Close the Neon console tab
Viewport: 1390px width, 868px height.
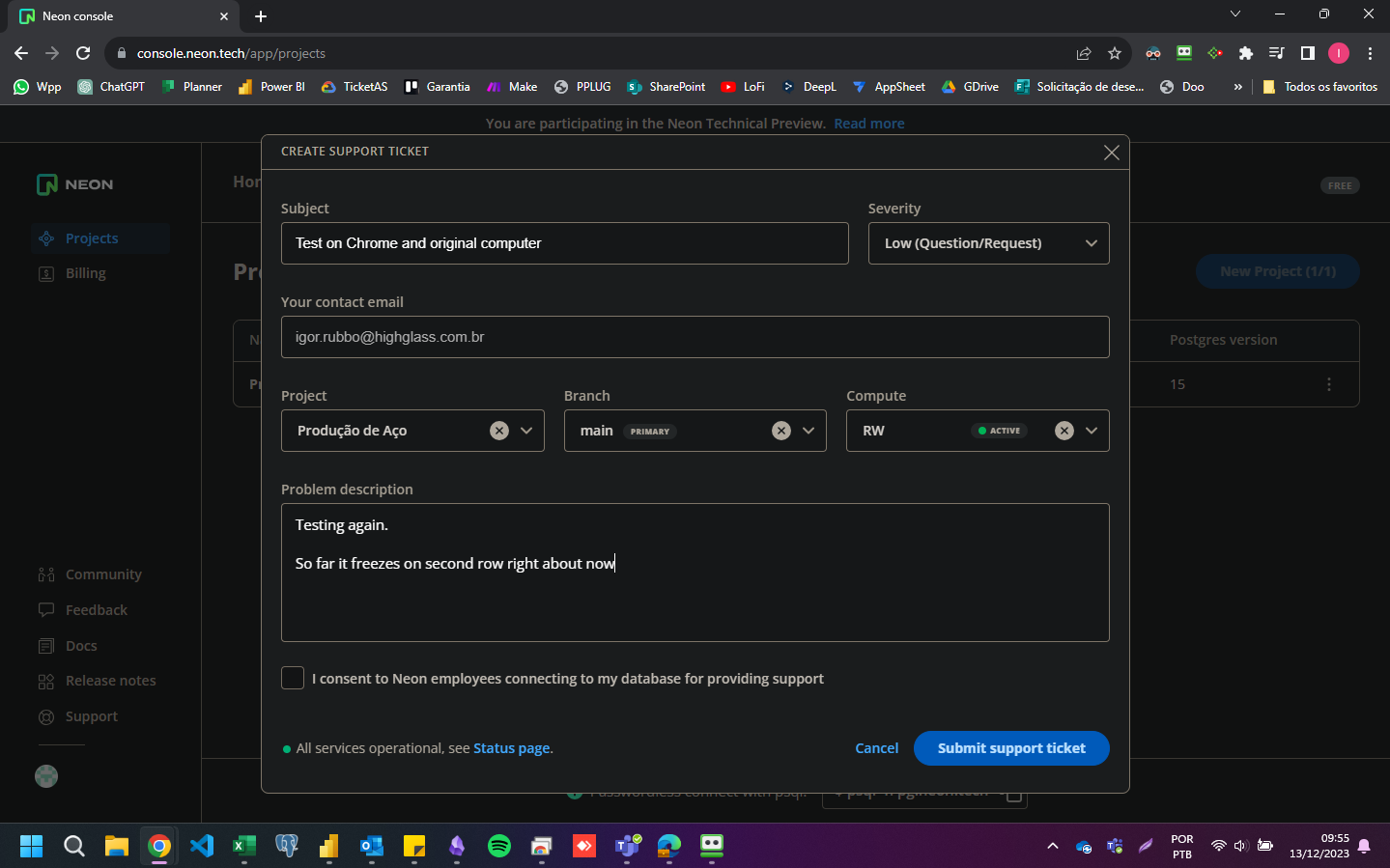pyautogui.click(x=224, y=16)
